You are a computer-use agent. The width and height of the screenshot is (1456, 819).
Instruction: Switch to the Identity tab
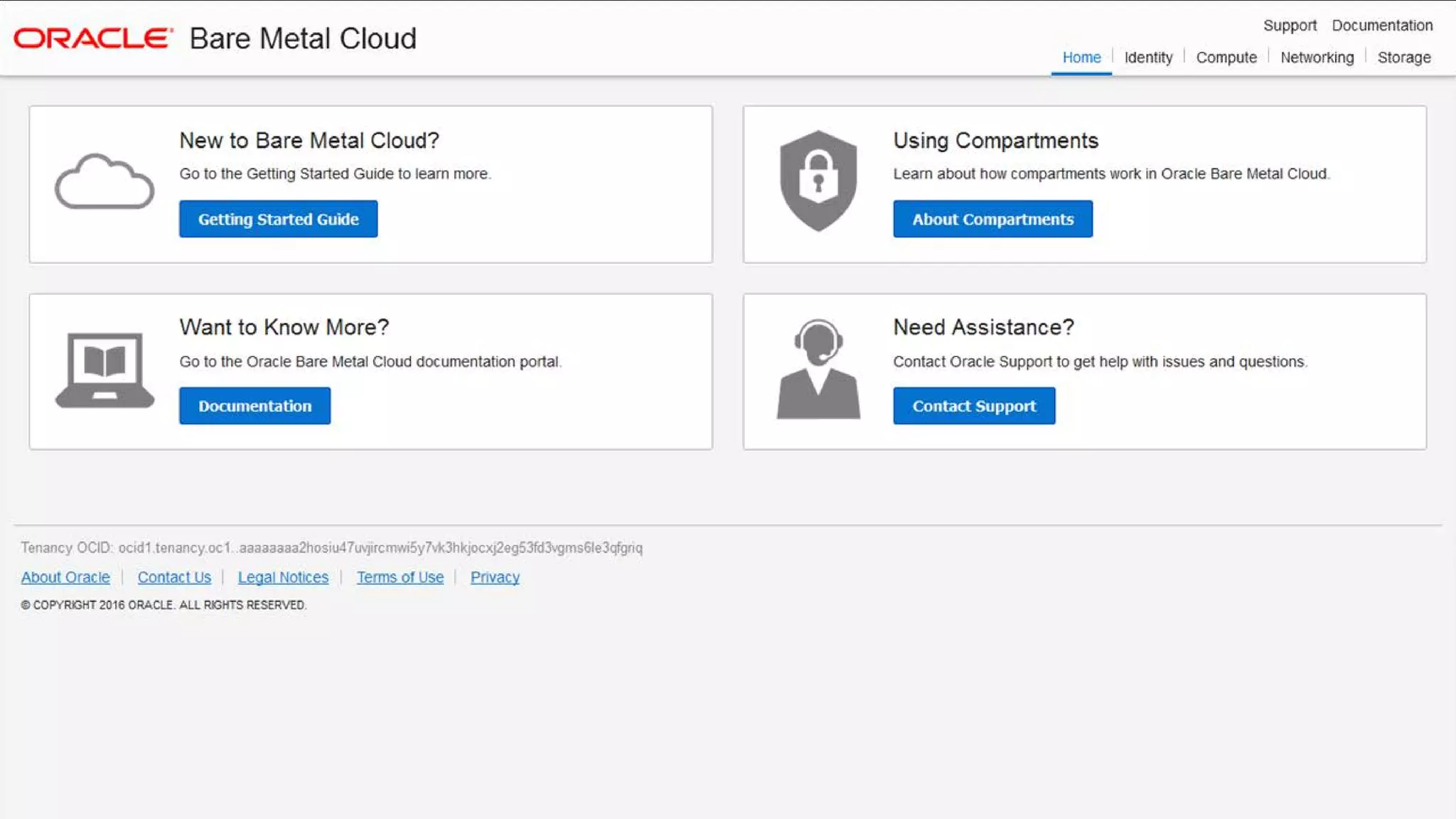[x=1148, y=58]
